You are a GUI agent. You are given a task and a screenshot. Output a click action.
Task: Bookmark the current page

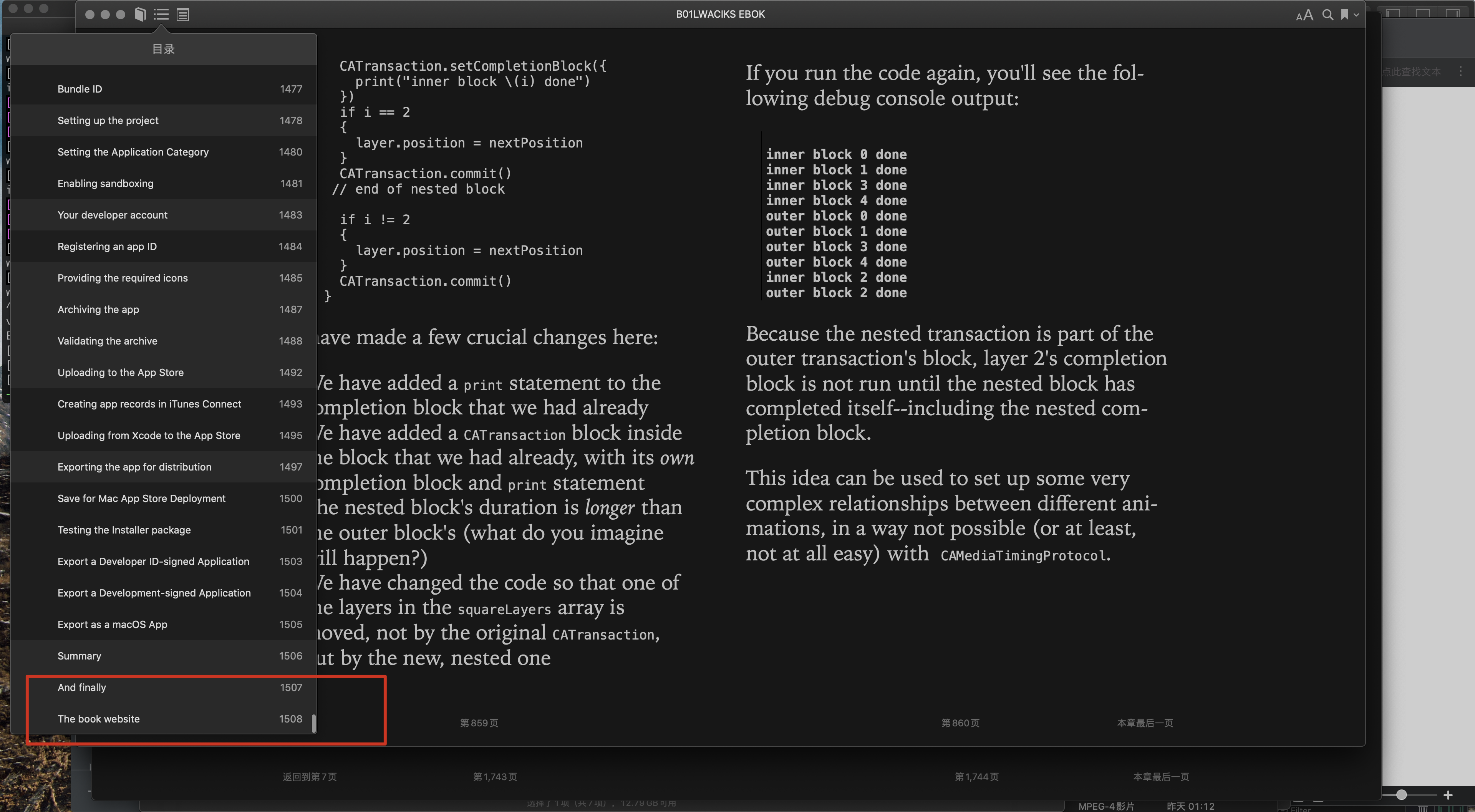(x=1344, y=15)
